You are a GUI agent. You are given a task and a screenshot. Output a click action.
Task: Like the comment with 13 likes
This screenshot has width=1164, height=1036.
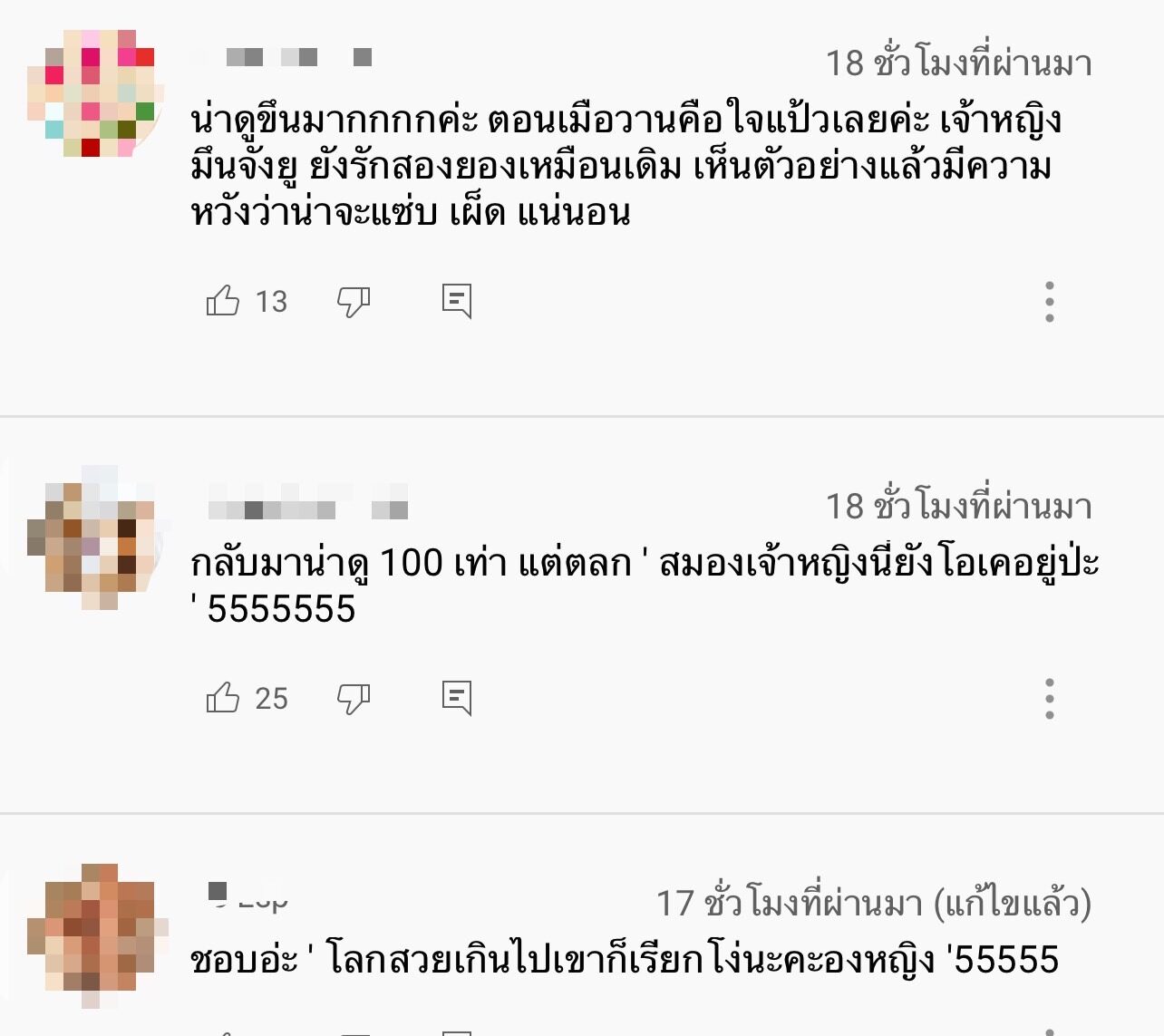point(223,300)
